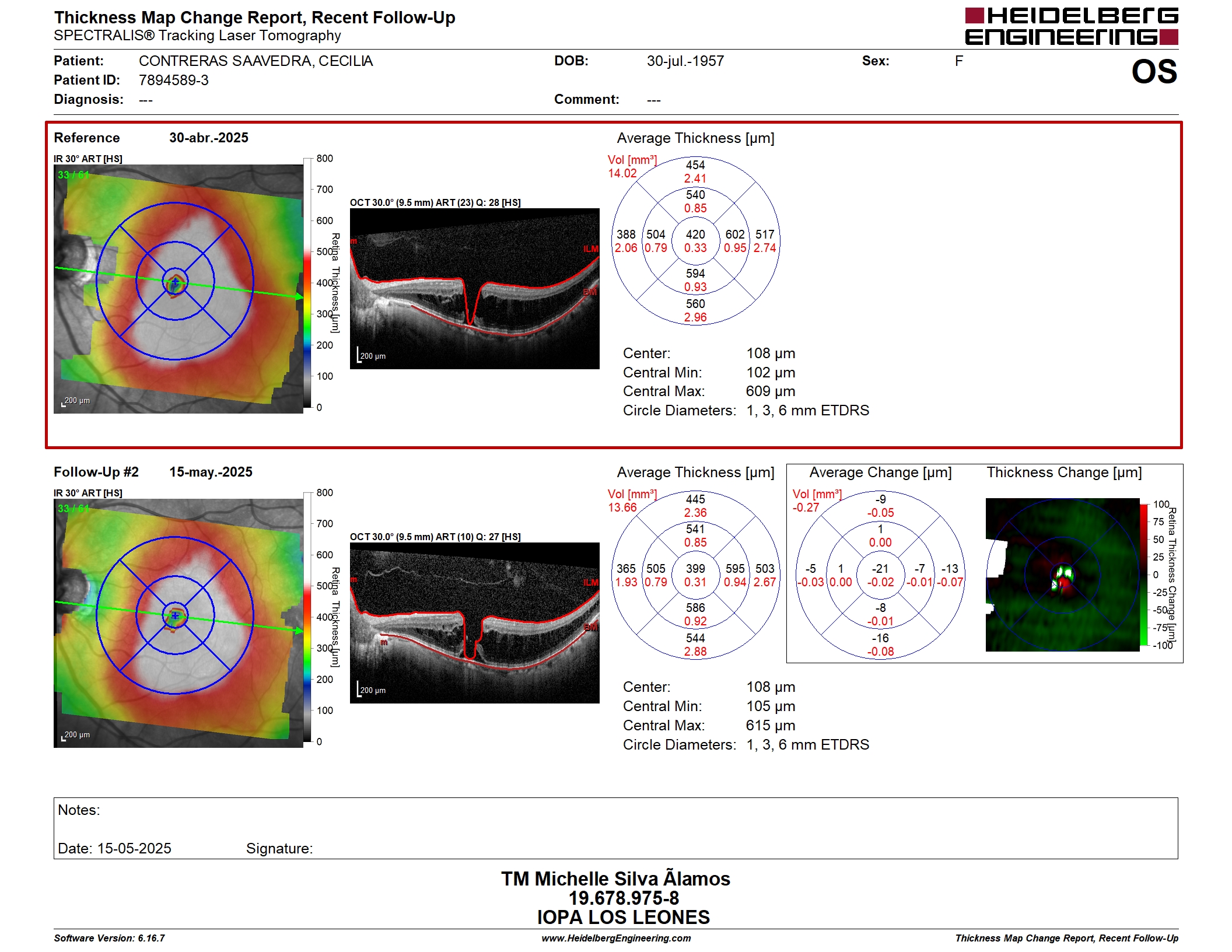Select Reference total volume 14.02
The width and height of the screenshot is (1232, 952).
(622, 173)
